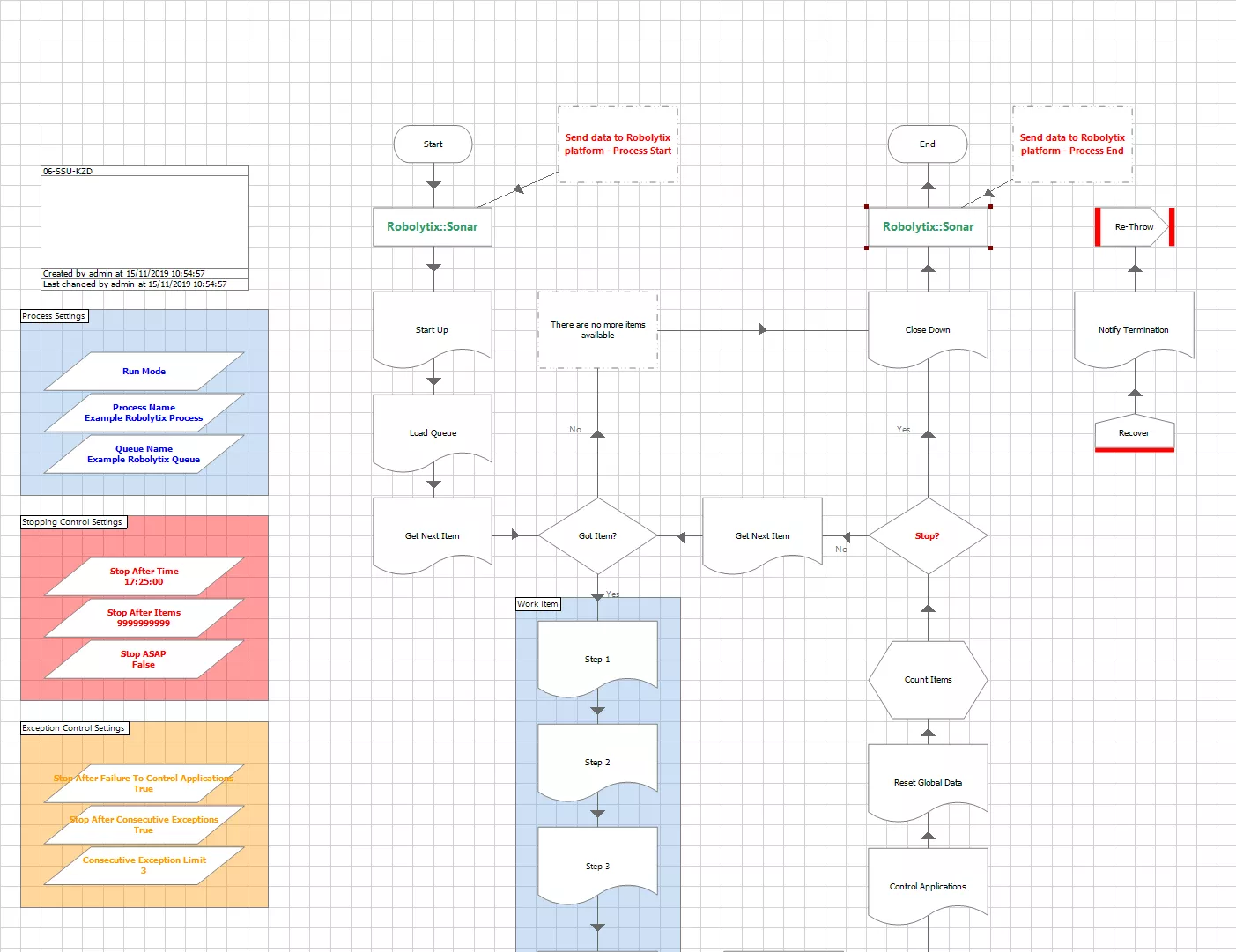Open the Notify Termination page stage
1236x952 pixels.
pos(1134,329)
